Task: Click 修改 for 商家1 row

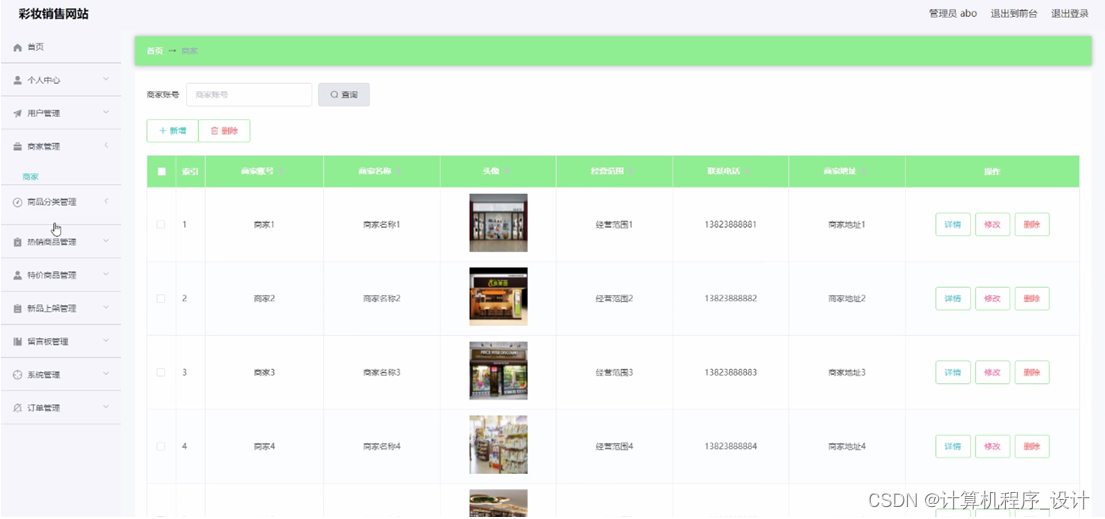Action: [992, 224]
